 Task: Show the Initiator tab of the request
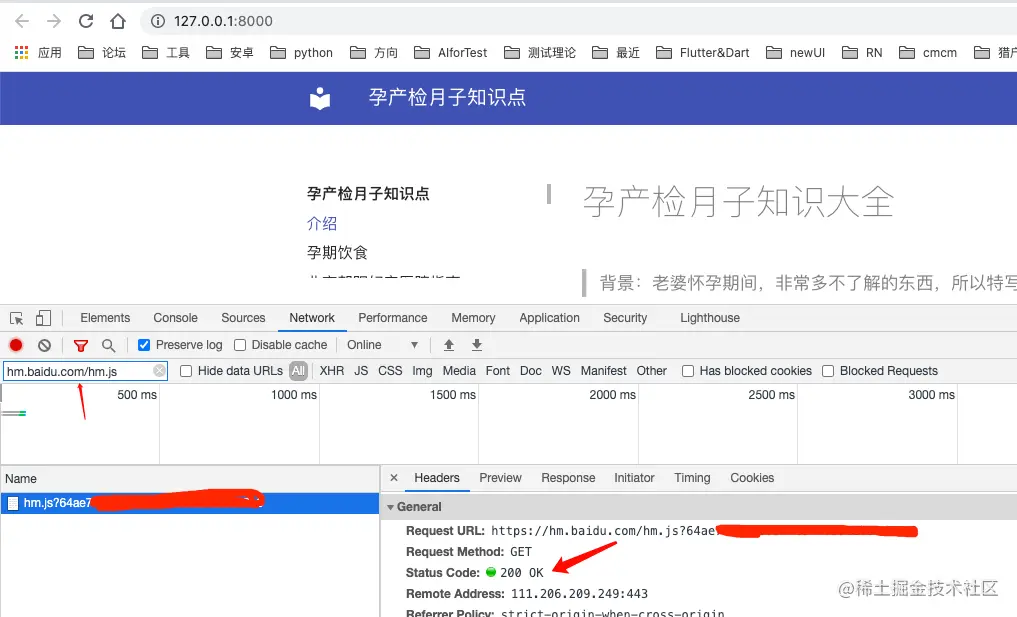(x=634, y=478)
